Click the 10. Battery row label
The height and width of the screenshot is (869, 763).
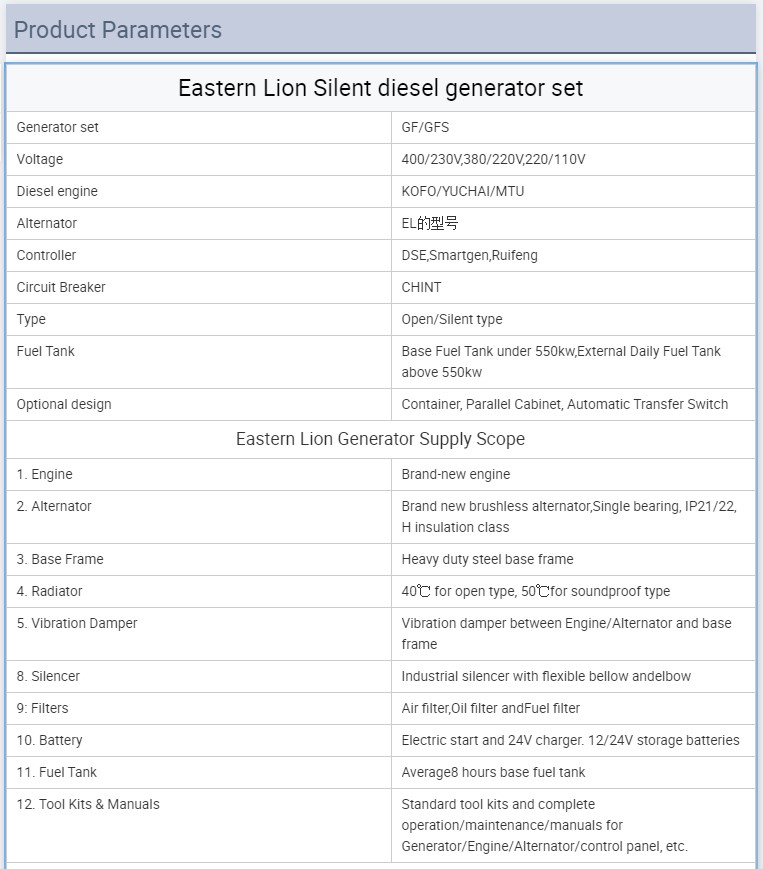(50, 740)
